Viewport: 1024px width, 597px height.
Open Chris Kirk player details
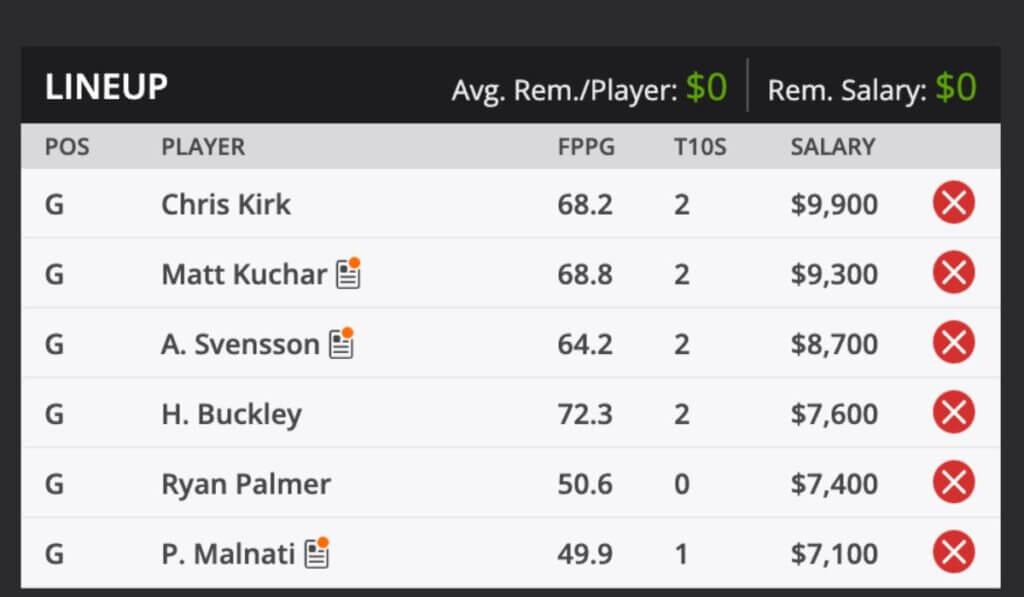[x=226, y=204]
